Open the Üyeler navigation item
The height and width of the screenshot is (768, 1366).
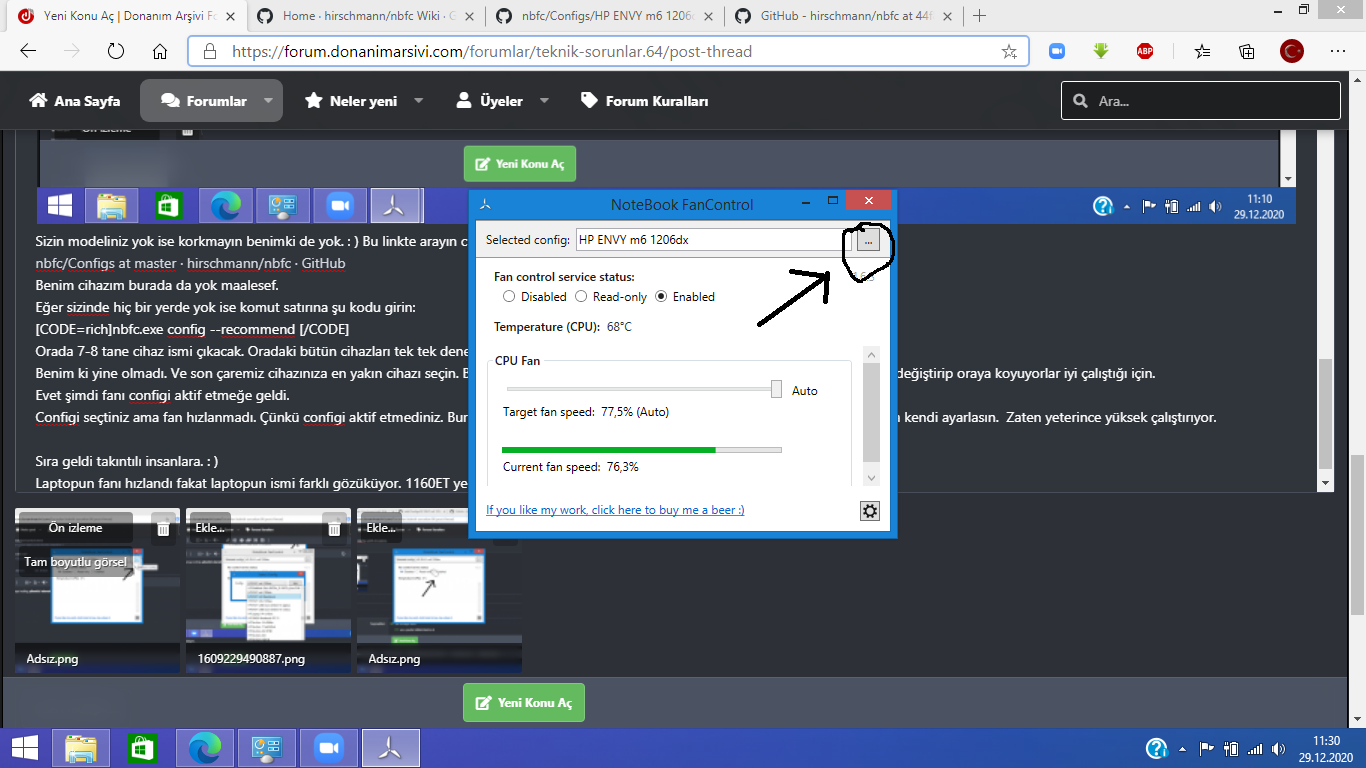[490, 101]
